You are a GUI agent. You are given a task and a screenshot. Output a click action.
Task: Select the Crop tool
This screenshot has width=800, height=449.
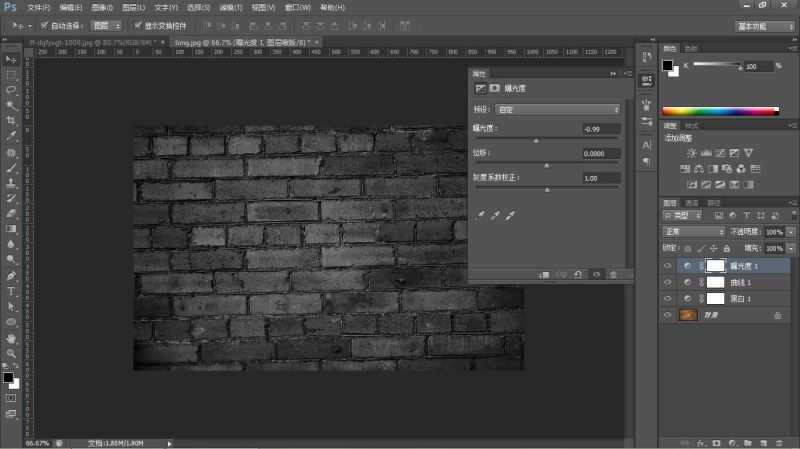pyautogui.click(x=11, y=120)
